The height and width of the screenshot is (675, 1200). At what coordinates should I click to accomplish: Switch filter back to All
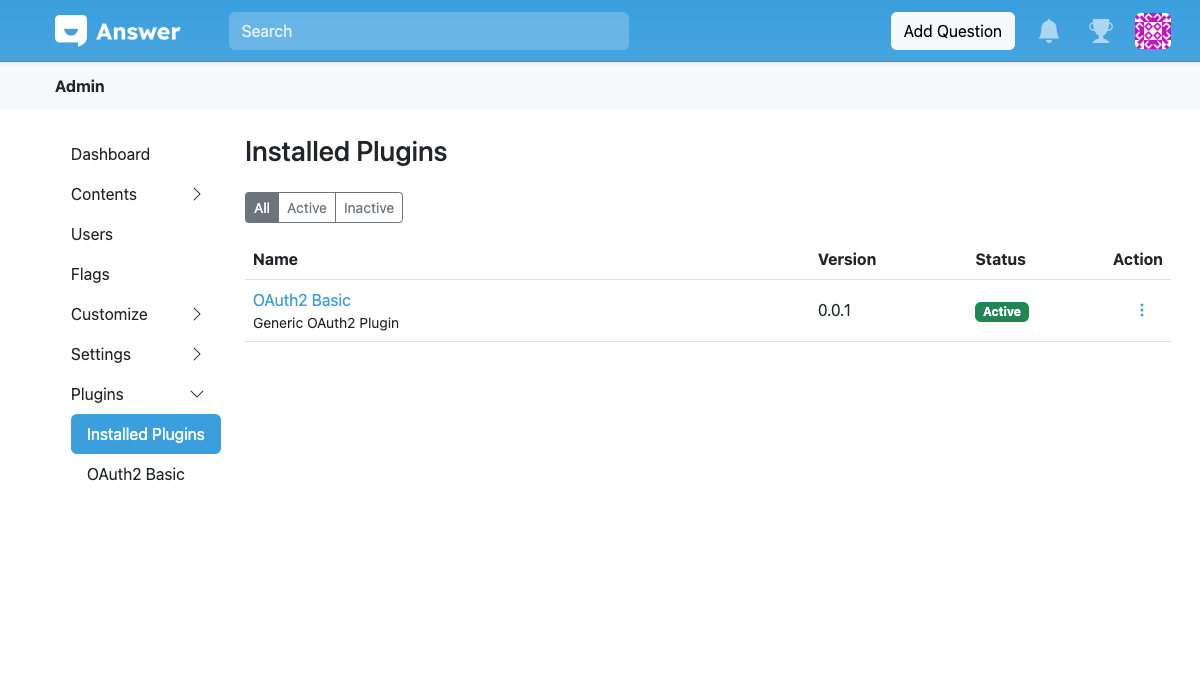(261, 207)
